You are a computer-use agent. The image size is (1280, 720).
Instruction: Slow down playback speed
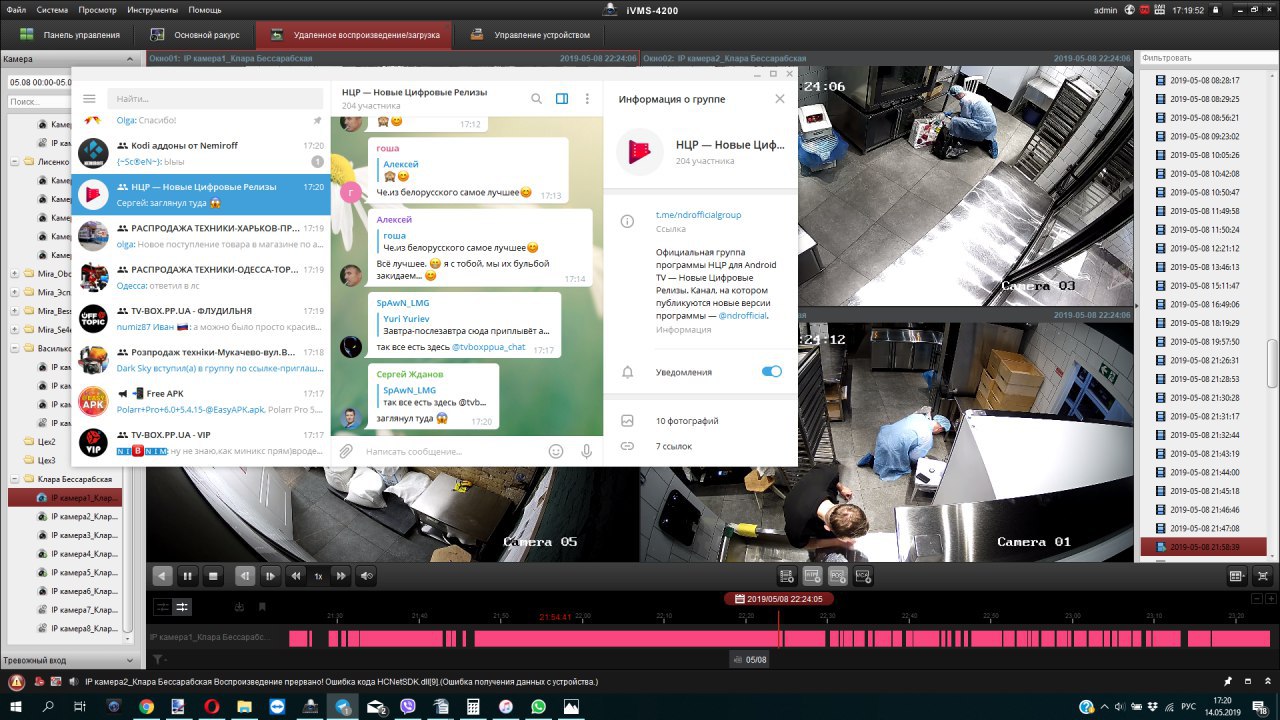296,576
